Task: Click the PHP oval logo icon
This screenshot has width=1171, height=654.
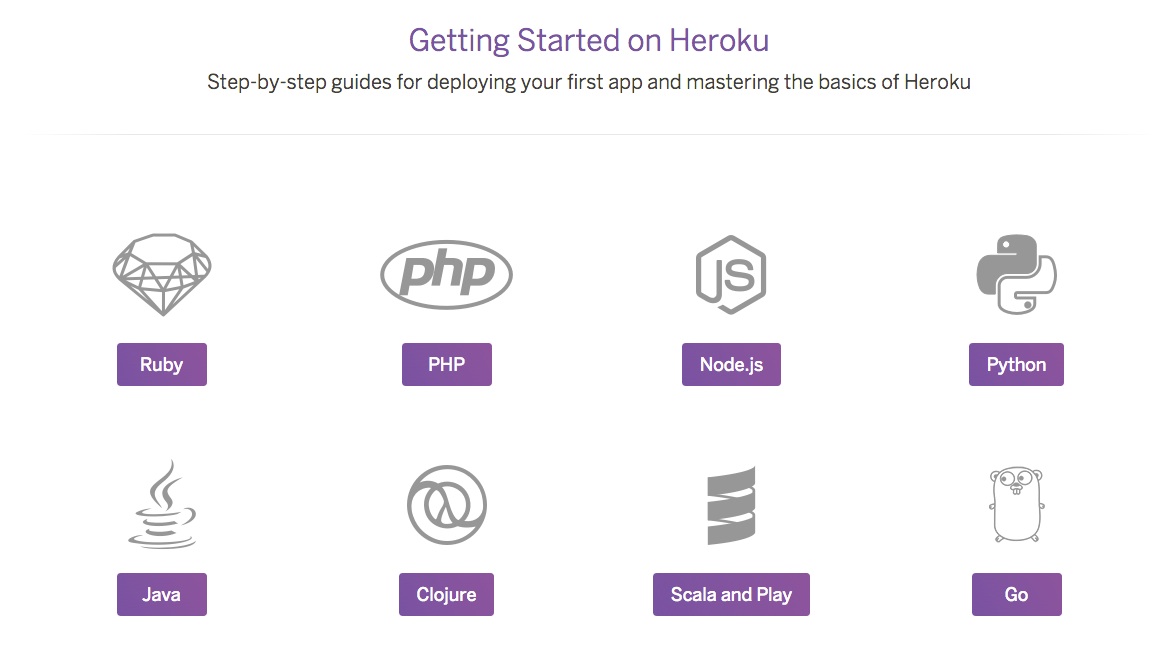Action: (x=447, y=274)
